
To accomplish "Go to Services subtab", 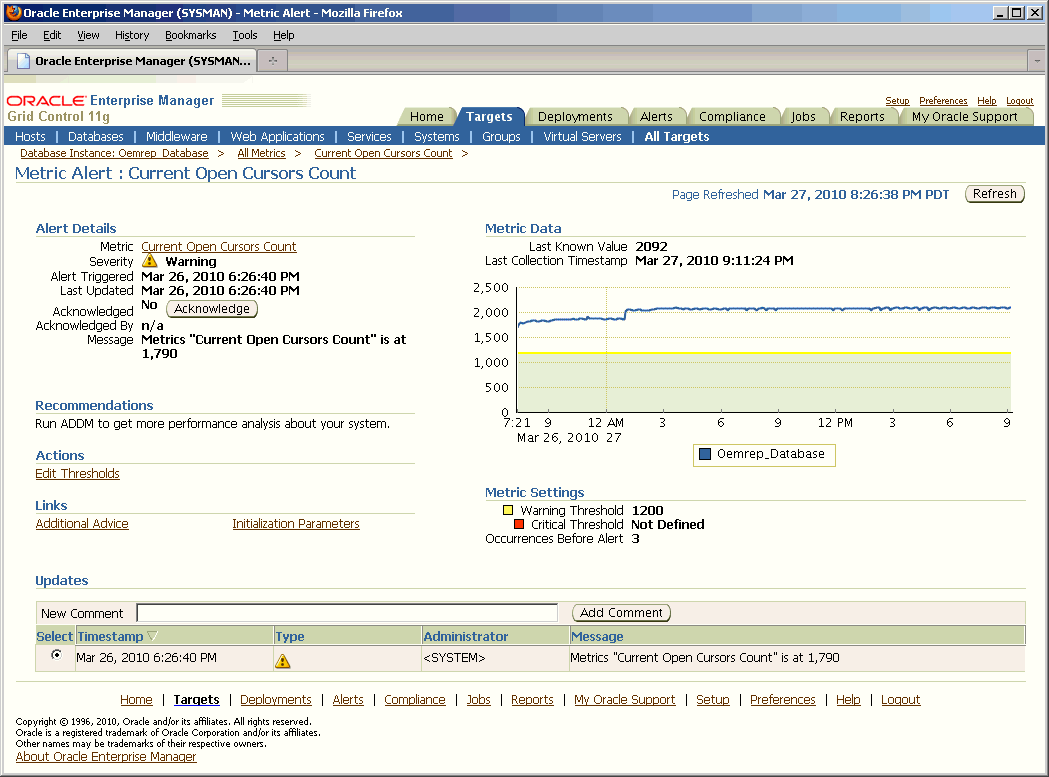I will tap(369, 137).
